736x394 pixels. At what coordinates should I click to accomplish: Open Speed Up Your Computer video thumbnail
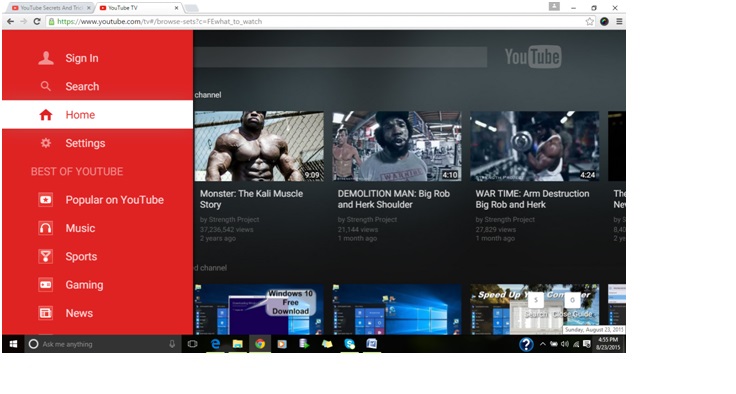(x=535, y=309)
